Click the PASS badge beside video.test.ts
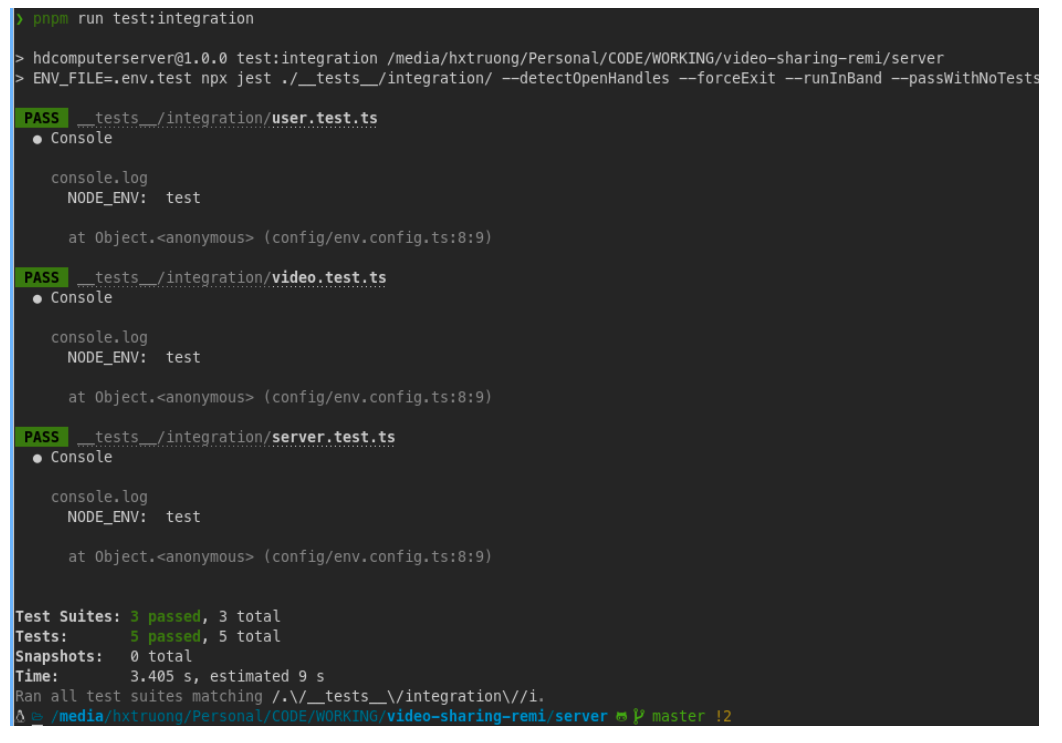Image resolution: width=1062 pixels, height=743 pixels. click(41, 278)
